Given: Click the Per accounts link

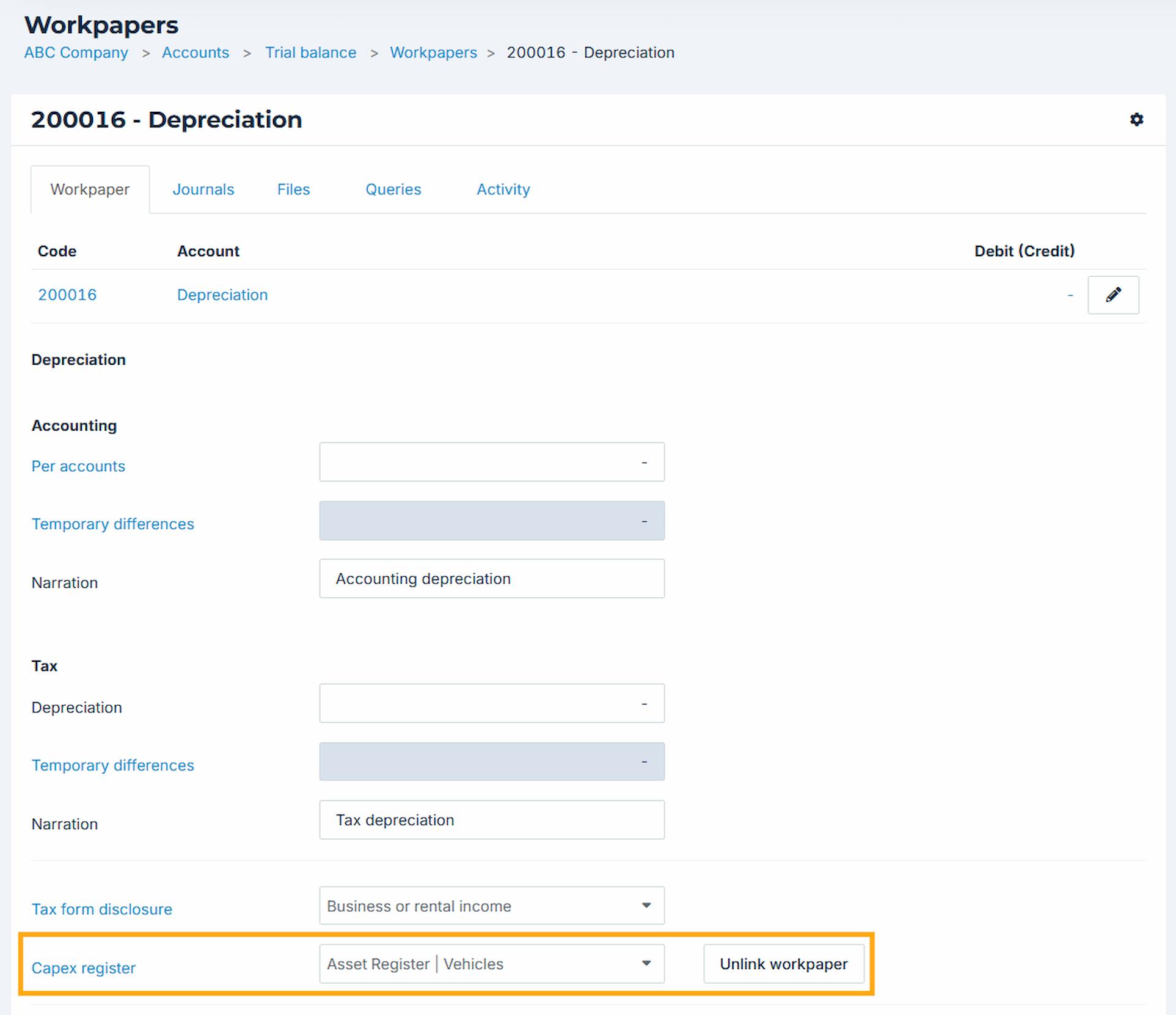Looking at the screenshot, I should click(x=78, y=466).
